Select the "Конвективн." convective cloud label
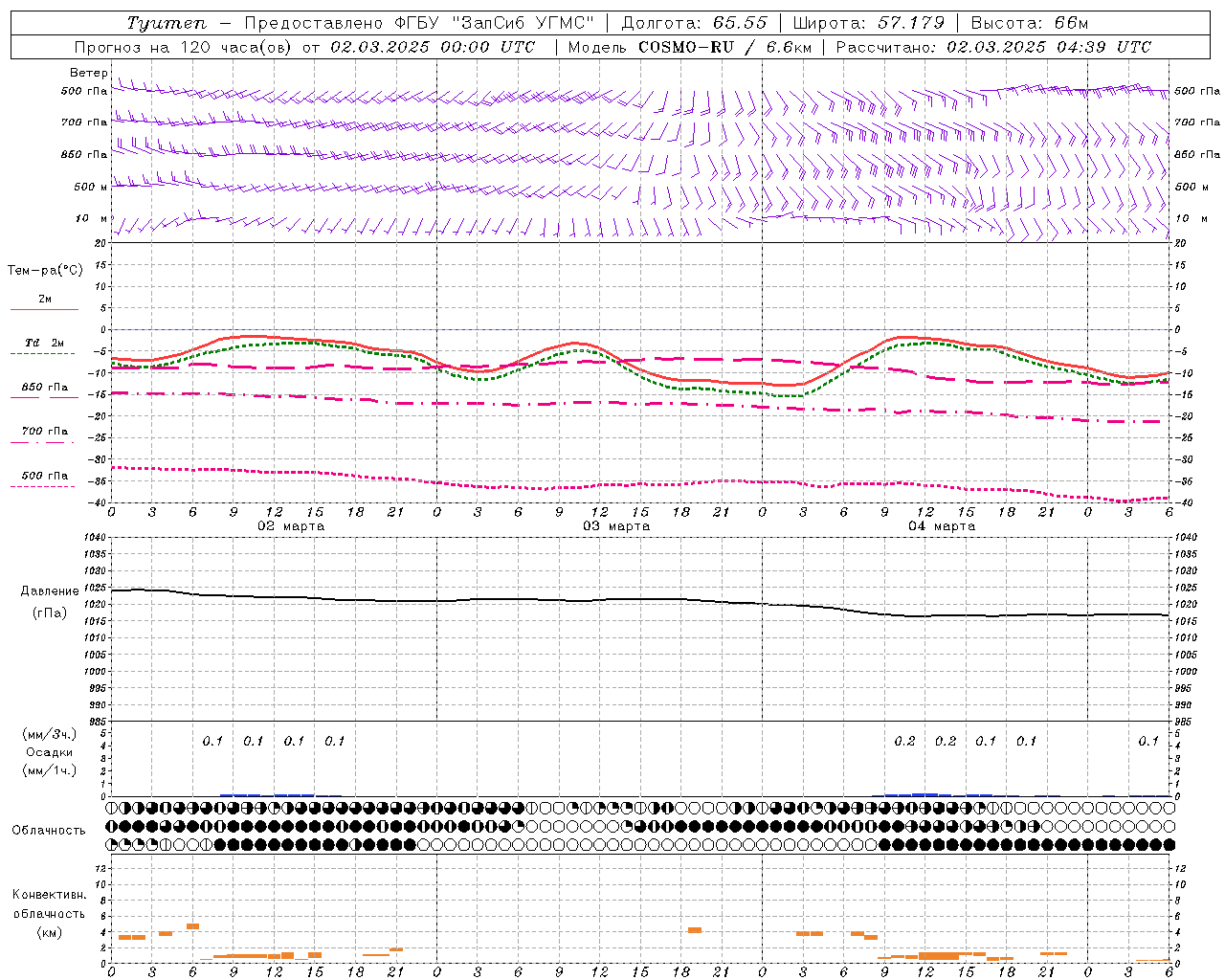This screenshot has height=980, width=1225. pos(50,895)
